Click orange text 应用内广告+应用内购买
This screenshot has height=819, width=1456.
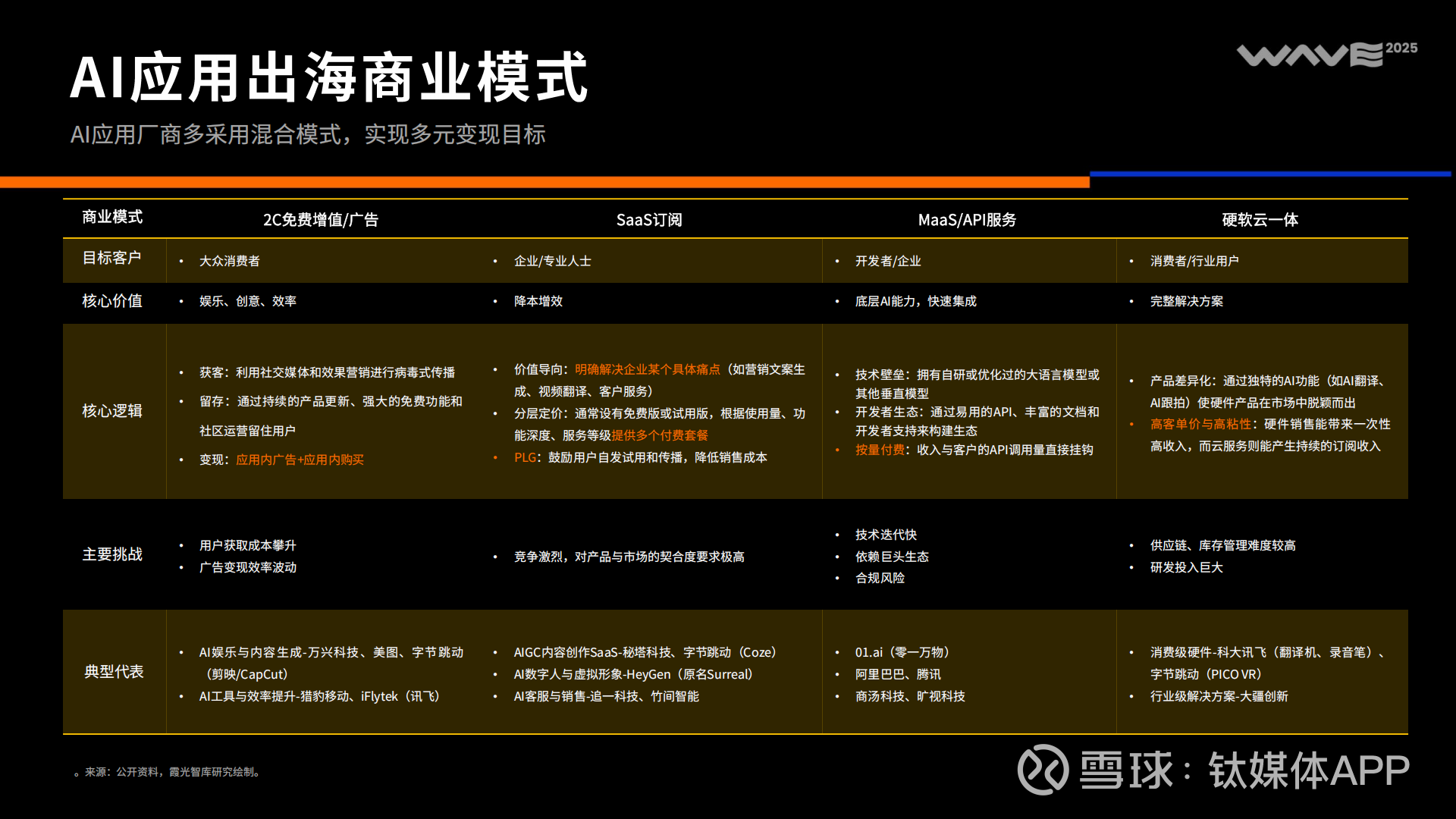pos(300,460)
